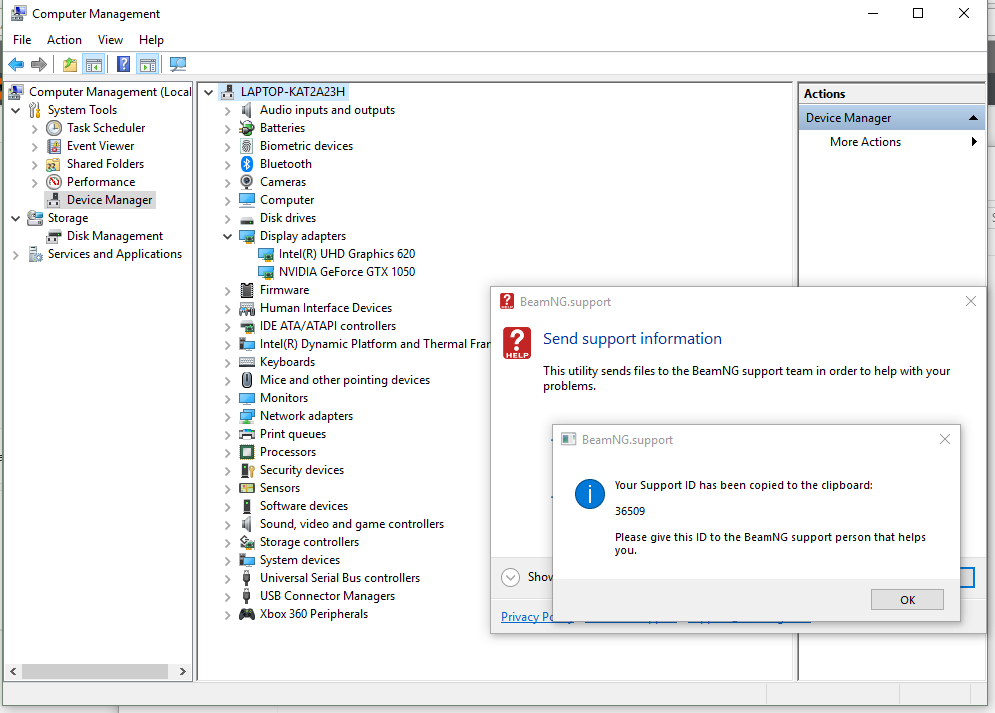Select Intel(R) UHD Graphics 620 adapter
The image size is (995, 713).
[346, 254]
